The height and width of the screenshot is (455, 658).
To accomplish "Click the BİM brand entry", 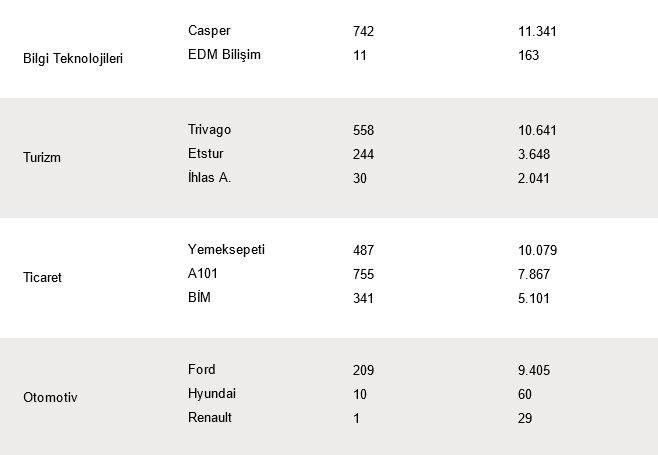I will (199, 297).
